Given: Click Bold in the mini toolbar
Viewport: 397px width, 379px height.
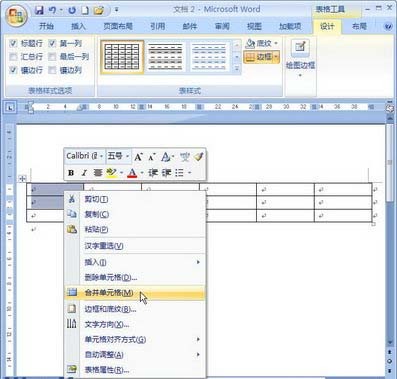Looking at the screenshot, I should 71,173.
